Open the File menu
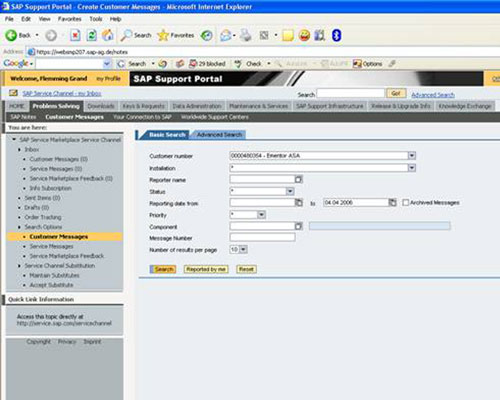This screenshot has width=500, height=400. pos(9,19)
